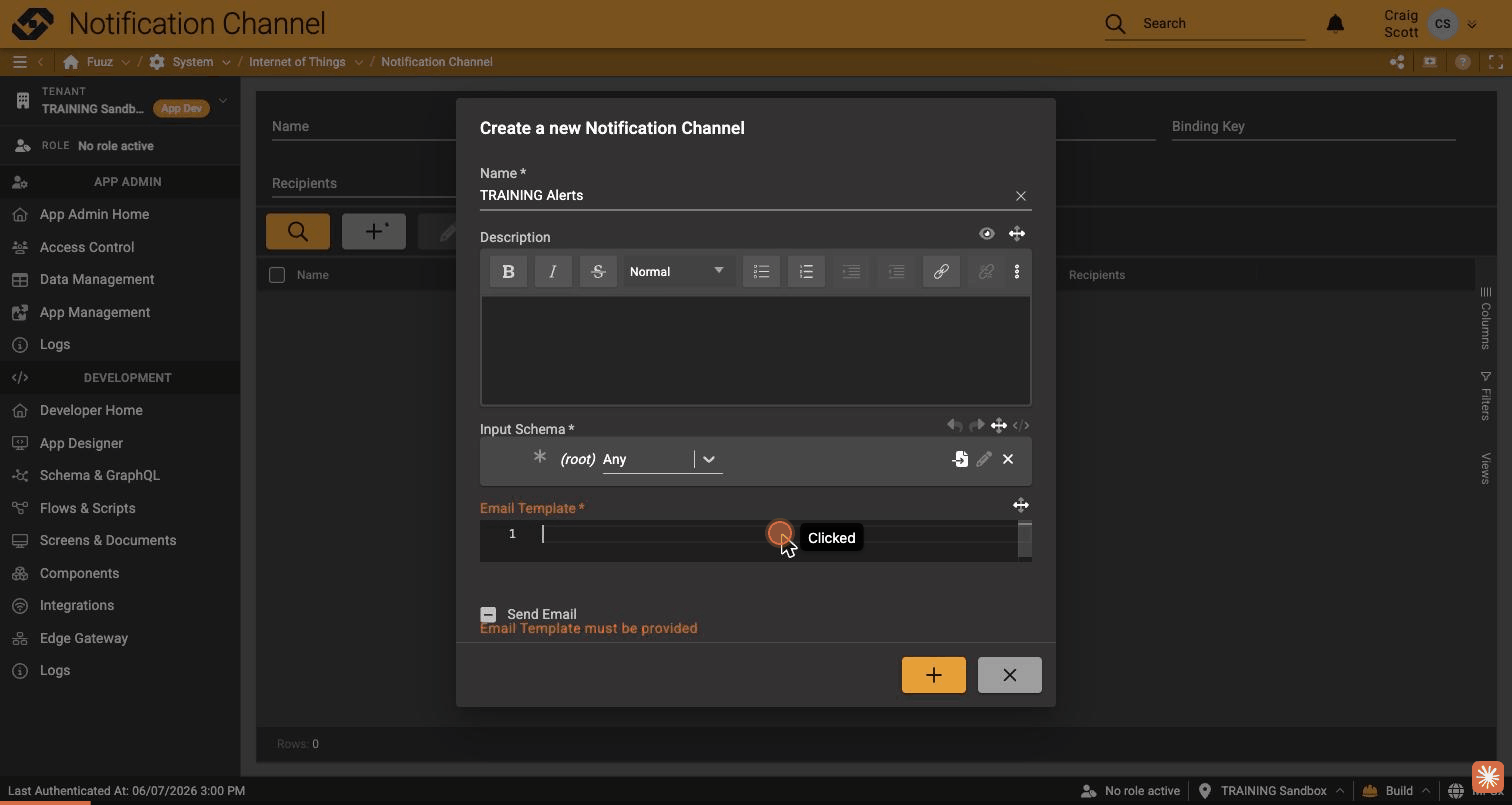Enter fullscreen mode via header icon
The image size is (1512, 805).
click(x=1496, y=62)
